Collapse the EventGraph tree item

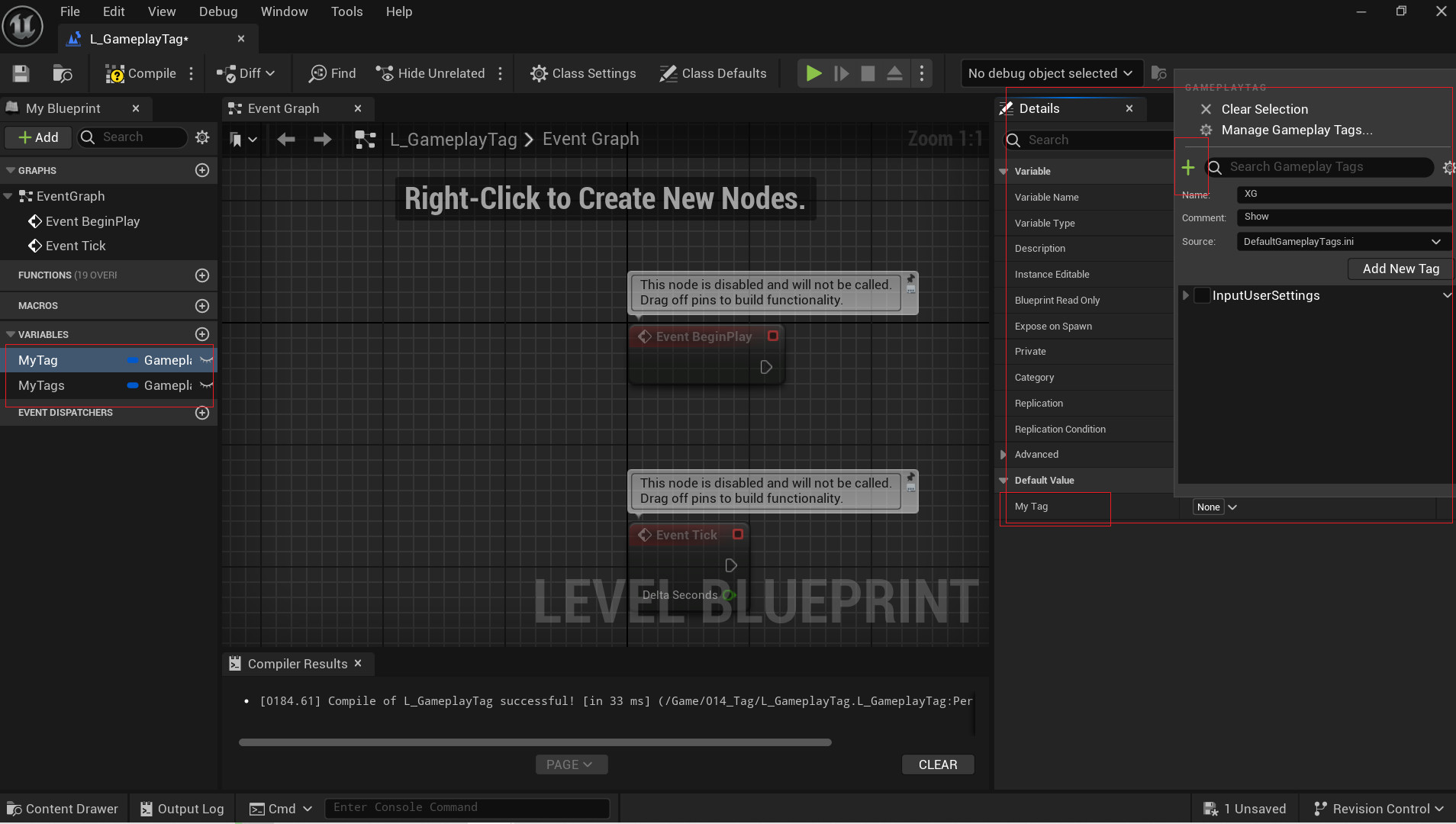pyautogui.click(x=8, y=196)
